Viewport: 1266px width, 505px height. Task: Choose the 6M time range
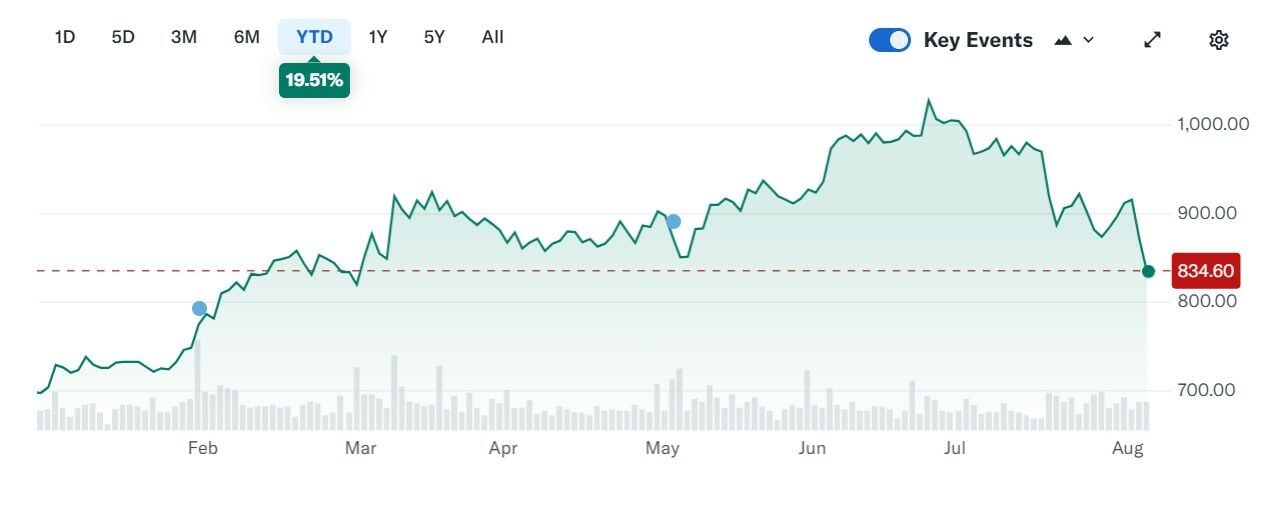pyautogui.click(x=247, y=37)
